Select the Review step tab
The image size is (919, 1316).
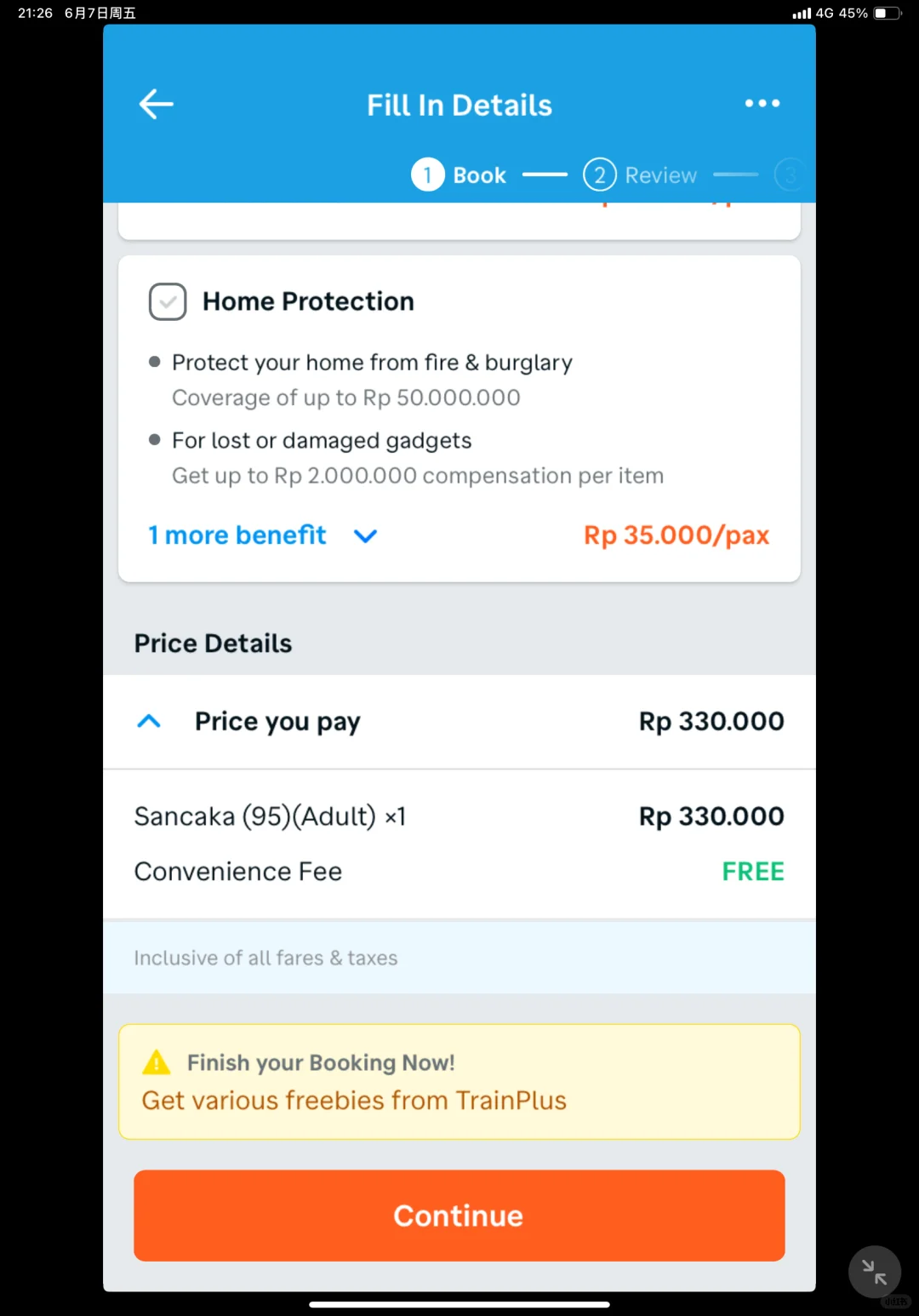coord(660,175)
